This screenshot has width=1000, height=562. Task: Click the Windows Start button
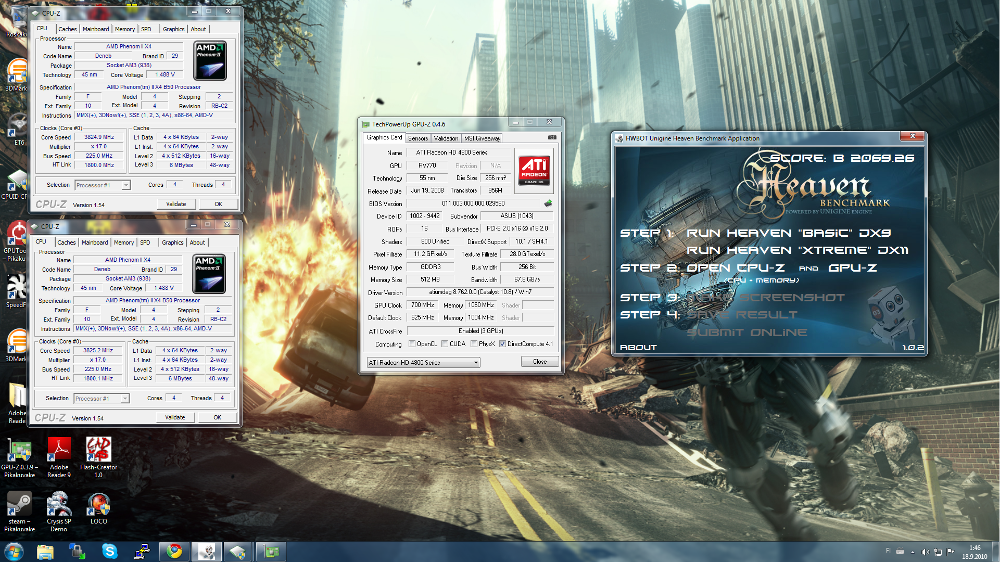coord(13,552)
